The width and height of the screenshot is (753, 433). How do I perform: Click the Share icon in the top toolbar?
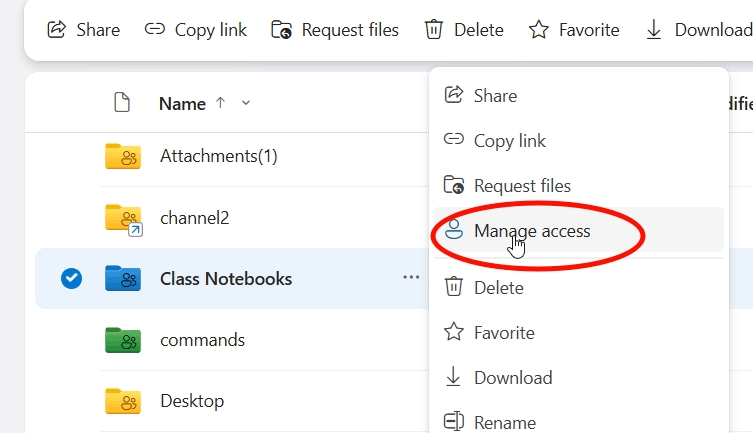click(57, 30)
